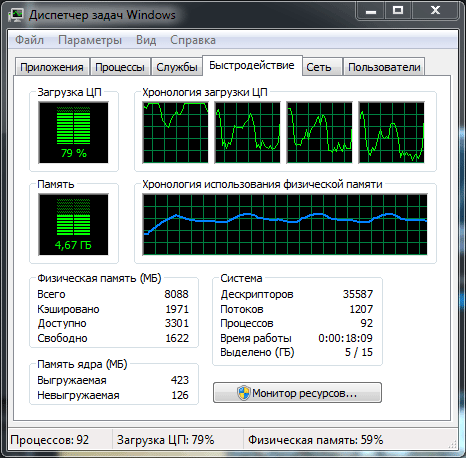Switch to the Приложения tab
Viewport: 466px width, 458px height.
[x=52, y=67]
